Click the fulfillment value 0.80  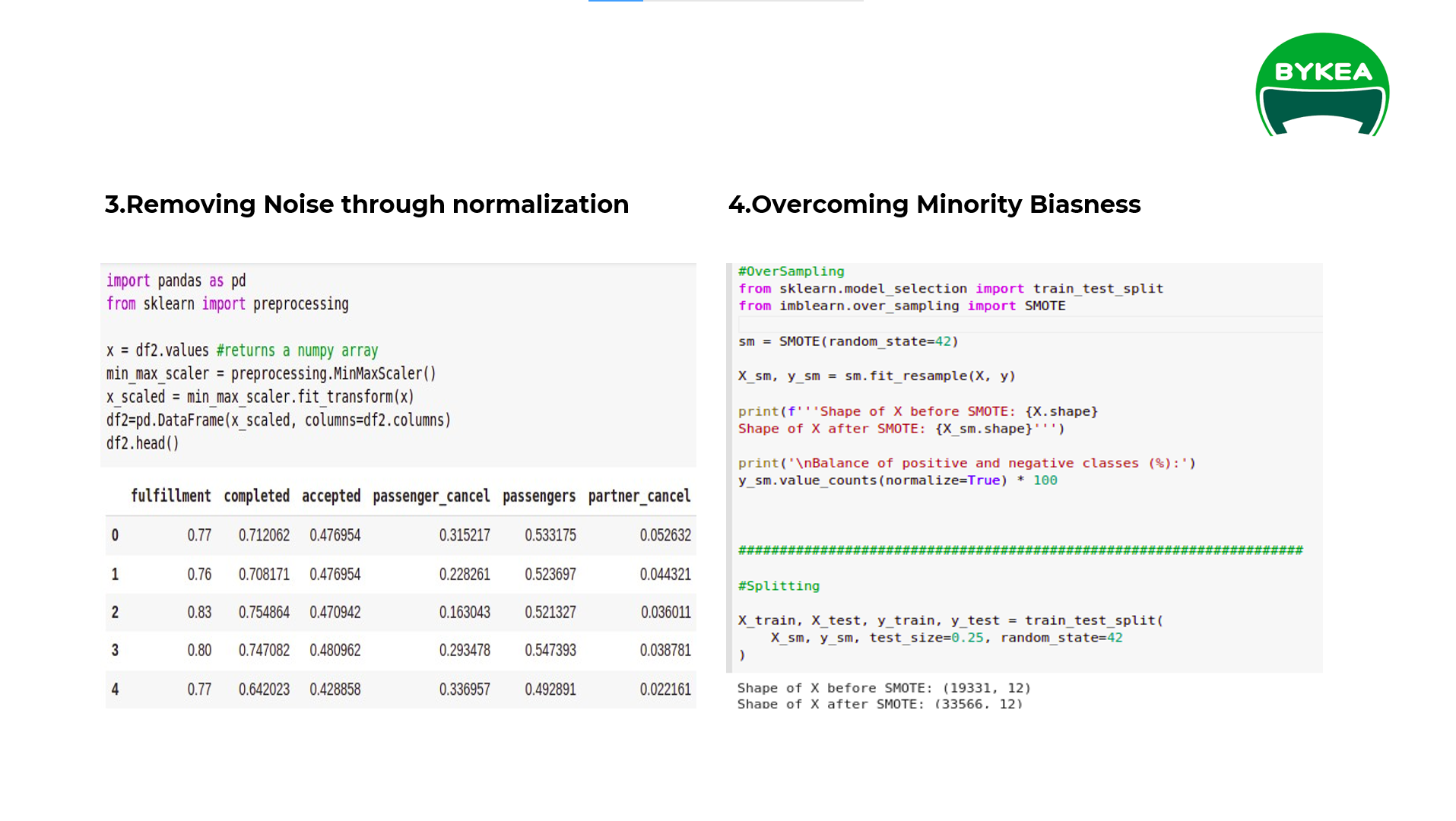(x=199, y=650)
